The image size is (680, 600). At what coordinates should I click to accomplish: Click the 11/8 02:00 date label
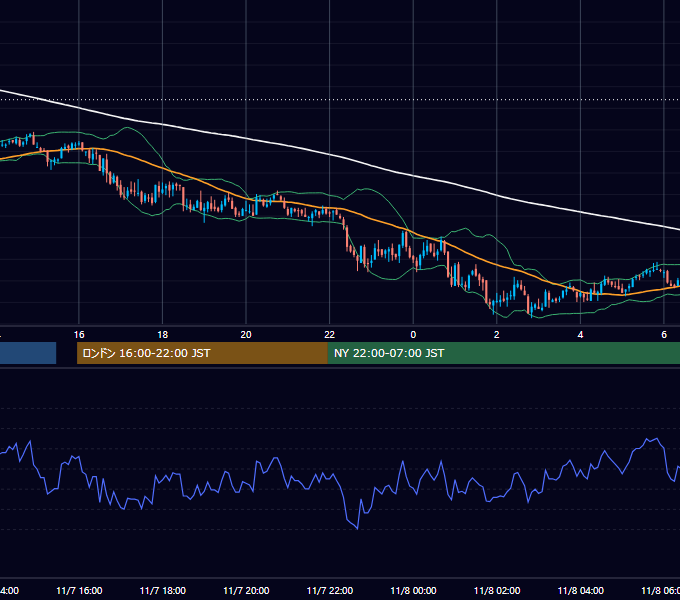click(x=497, y=590)
